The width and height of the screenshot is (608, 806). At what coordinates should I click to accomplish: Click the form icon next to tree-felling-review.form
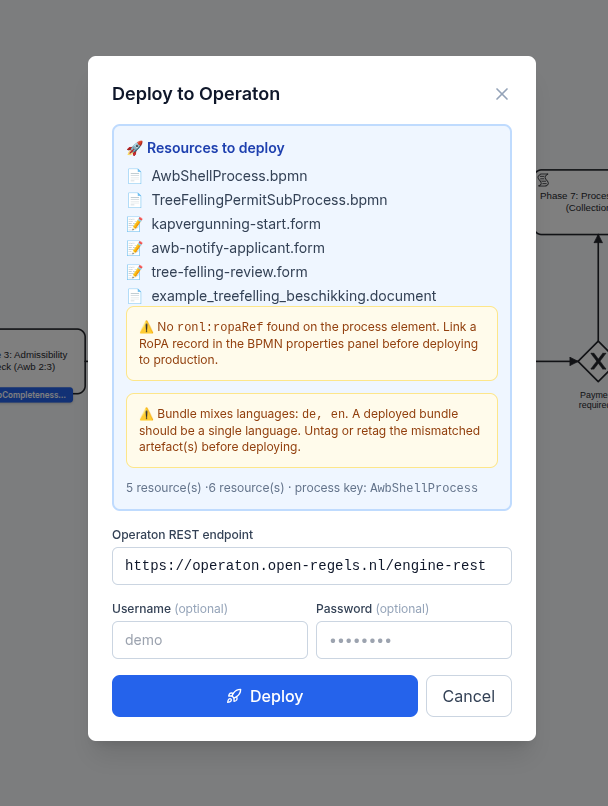click(x=135, y=272)
